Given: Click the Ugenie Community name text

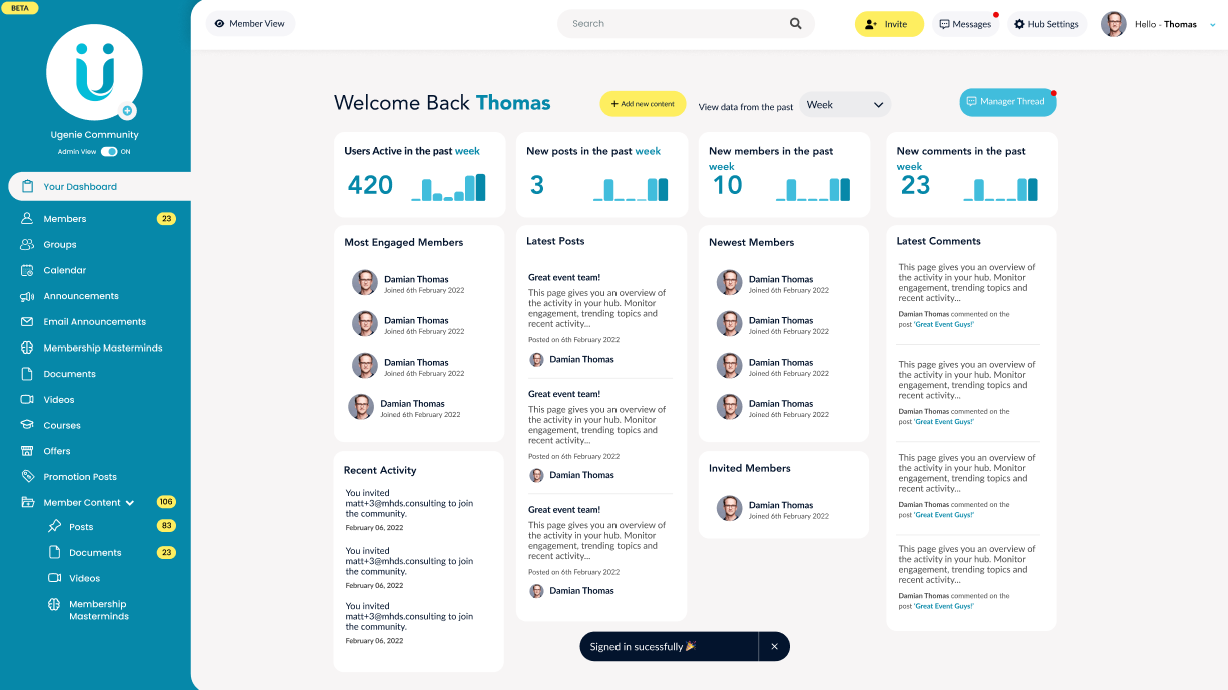Looking at the screenshot, I should [95, 135].
